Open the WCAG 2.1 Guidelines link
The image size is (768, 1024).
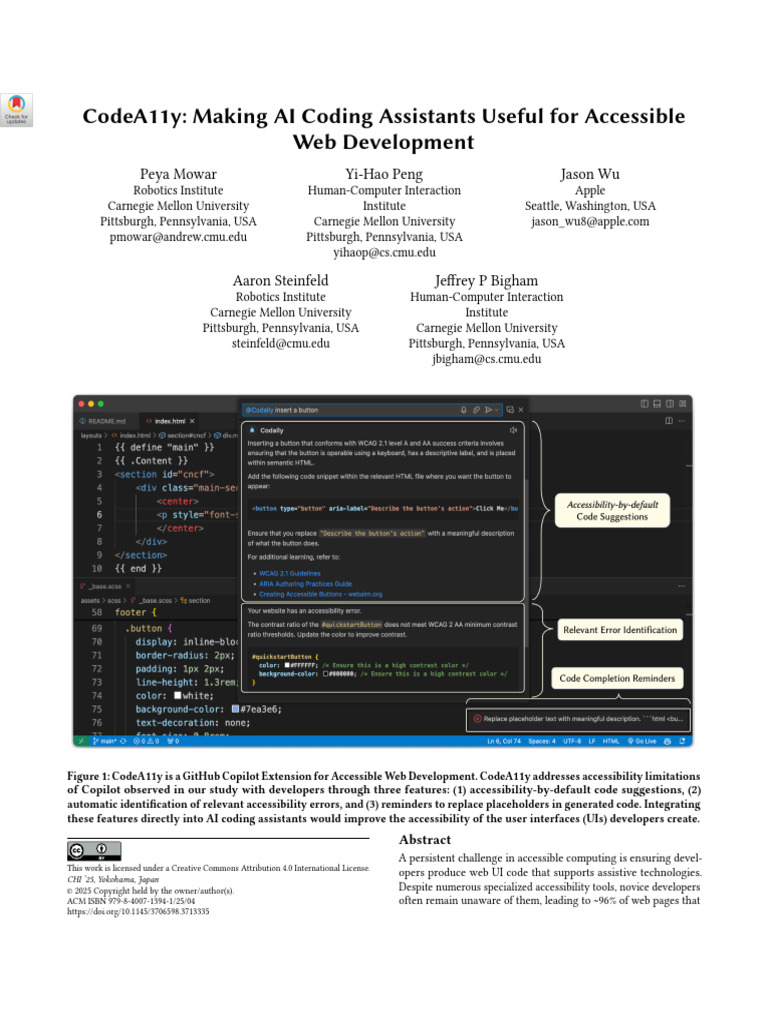290,573
